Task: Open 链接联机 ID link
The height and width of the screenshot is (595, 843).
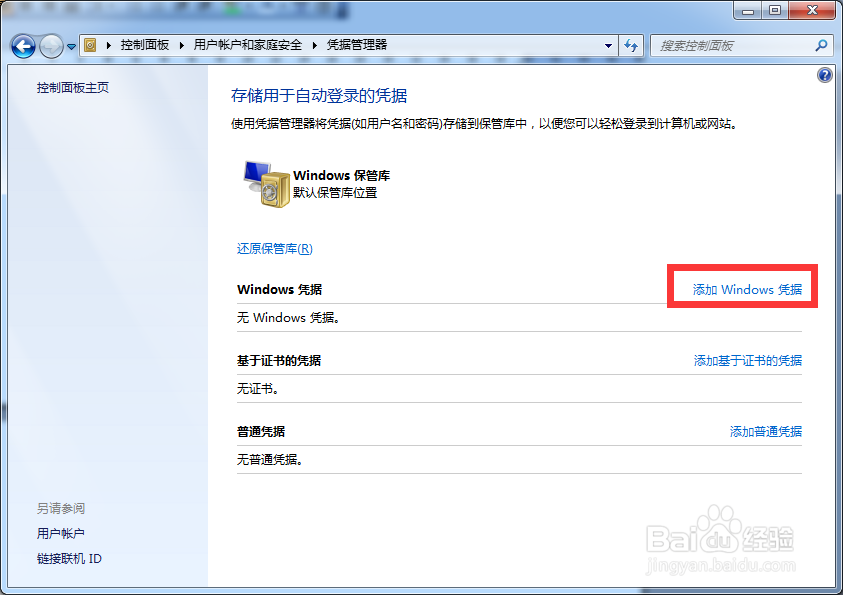Action: pyautogui.click(x=69, y=558)
